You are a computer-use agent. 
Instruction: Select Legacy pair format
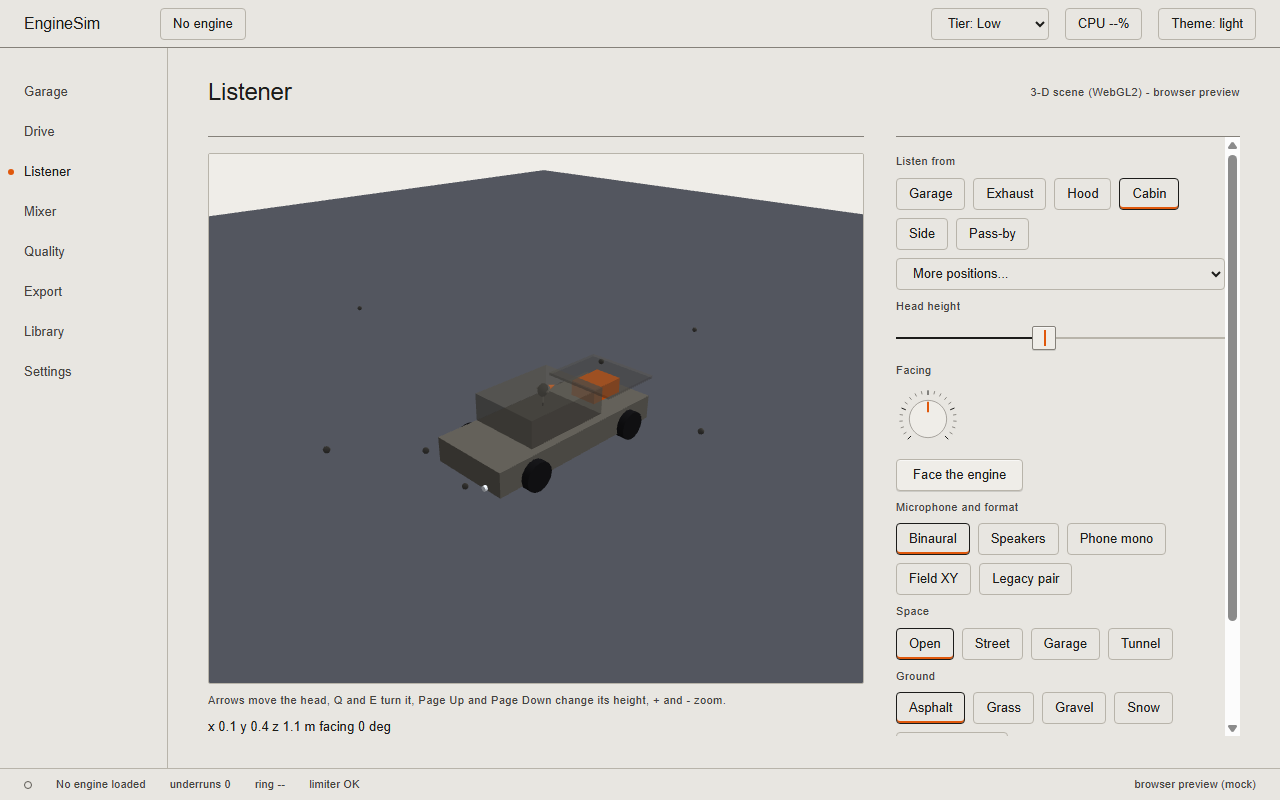pos(1025,579)
